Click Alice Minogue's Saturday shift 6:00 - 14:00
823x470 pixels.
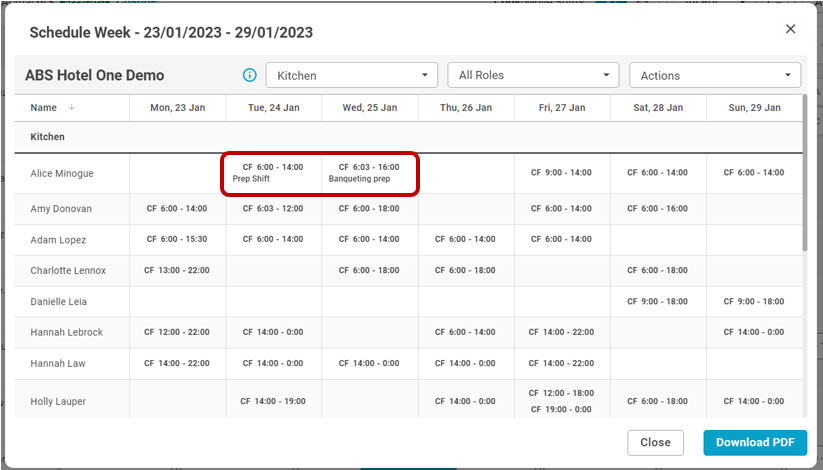(x=657, y=172)
